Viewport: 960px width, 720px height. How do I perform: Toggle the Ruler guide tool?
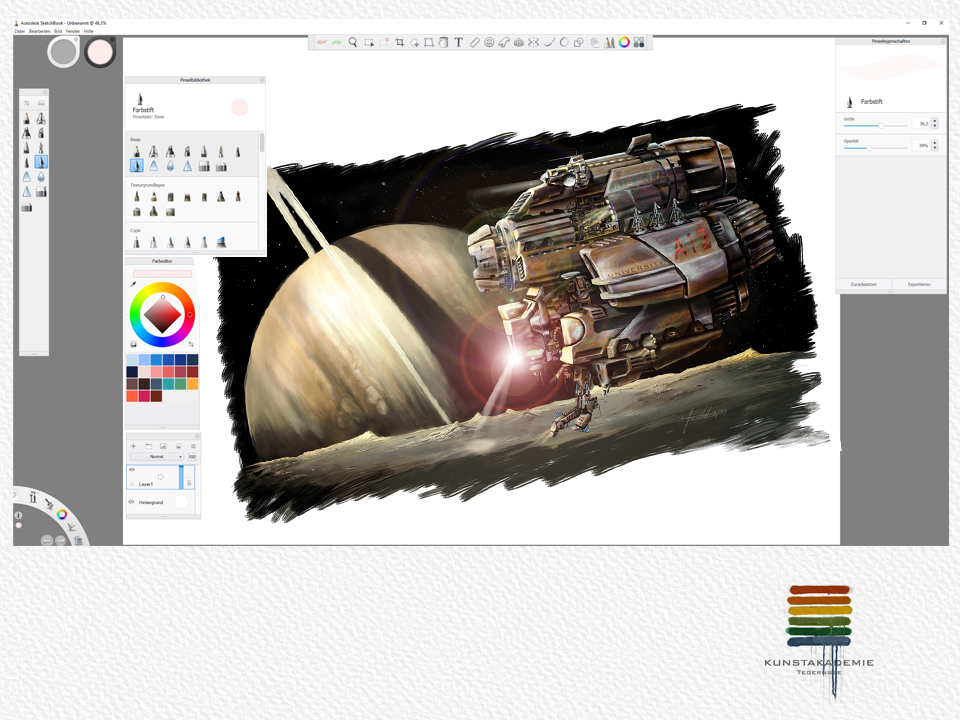(x=474, y=42)
